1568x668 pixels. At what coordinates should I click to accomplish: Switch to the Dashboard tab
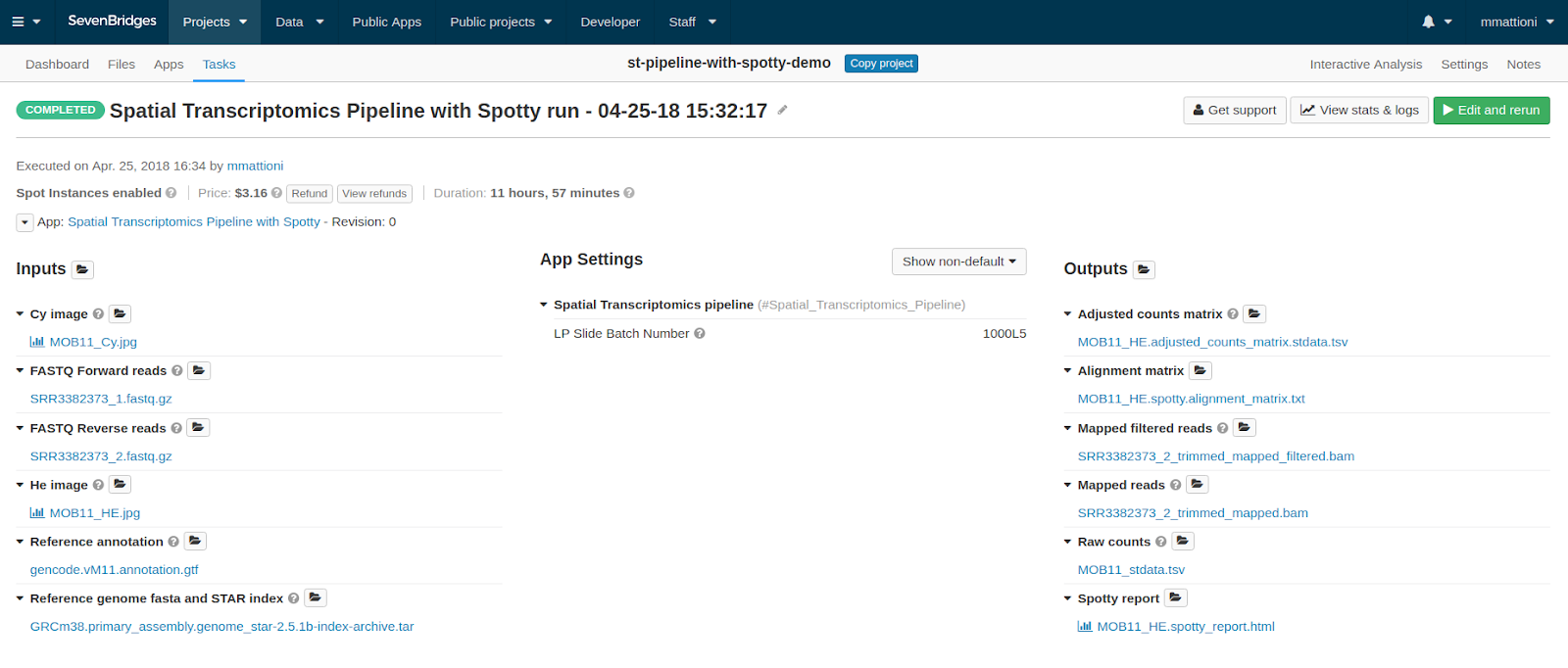pyautogui.click(x=57, y=64)
